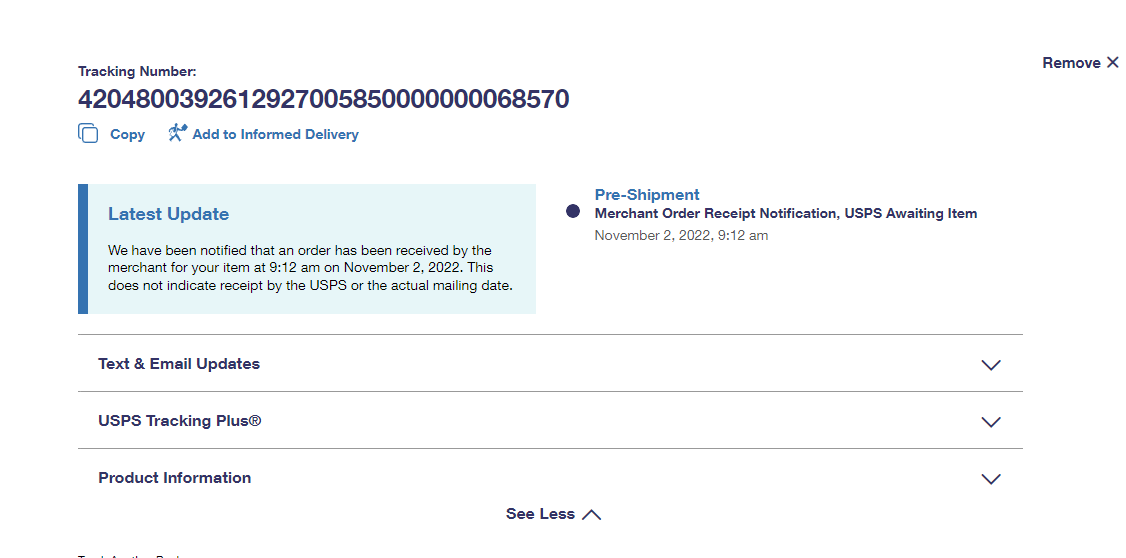Open the Pre-Shipment status link

pos(647,195)
